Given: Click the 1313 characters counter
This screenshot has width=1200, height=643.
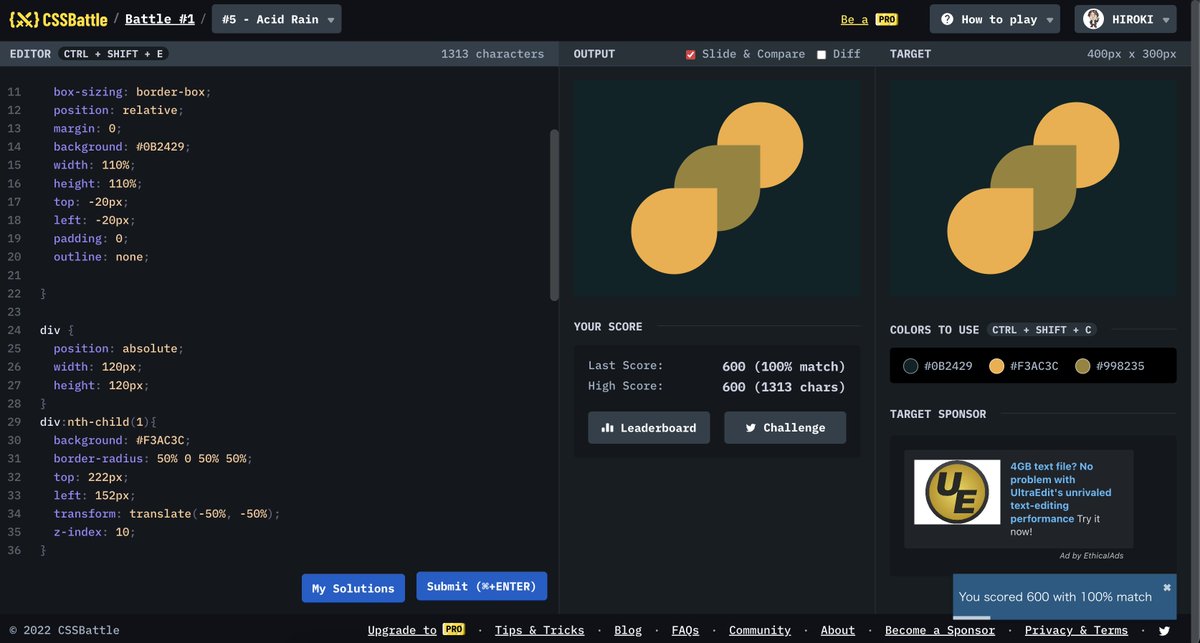Looking at the screenshot, I should (492, 54).
